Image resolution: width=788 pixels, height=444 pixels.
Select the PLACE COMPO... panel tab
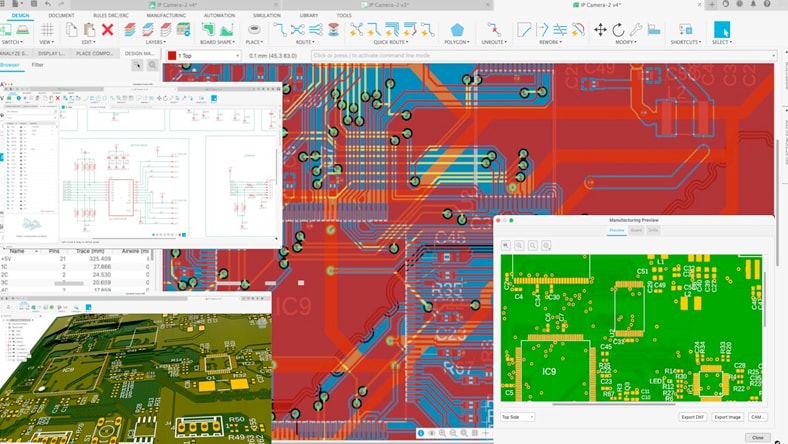pos(94,53)
